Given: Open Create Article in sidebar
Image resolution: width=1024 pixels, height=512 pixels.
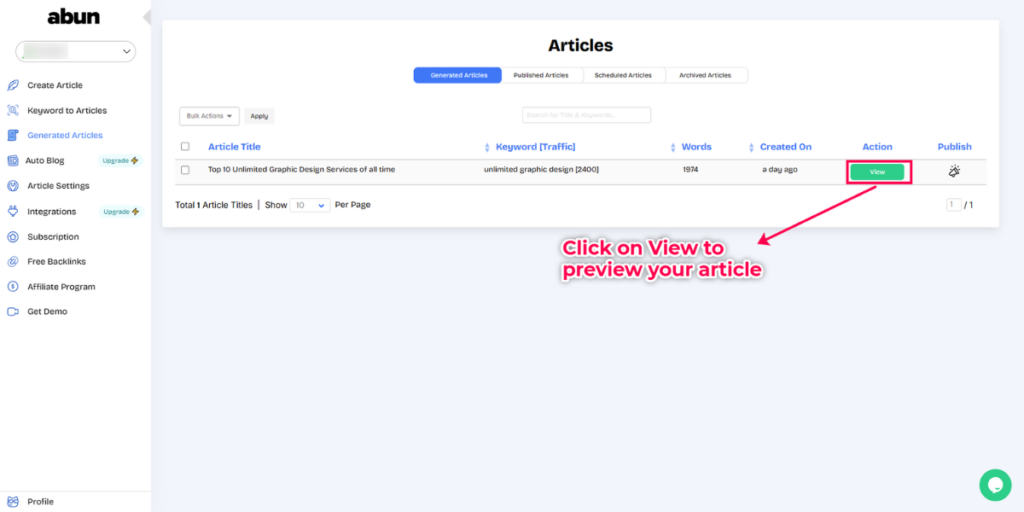Looking at the screenshot, I should point(55,86).
